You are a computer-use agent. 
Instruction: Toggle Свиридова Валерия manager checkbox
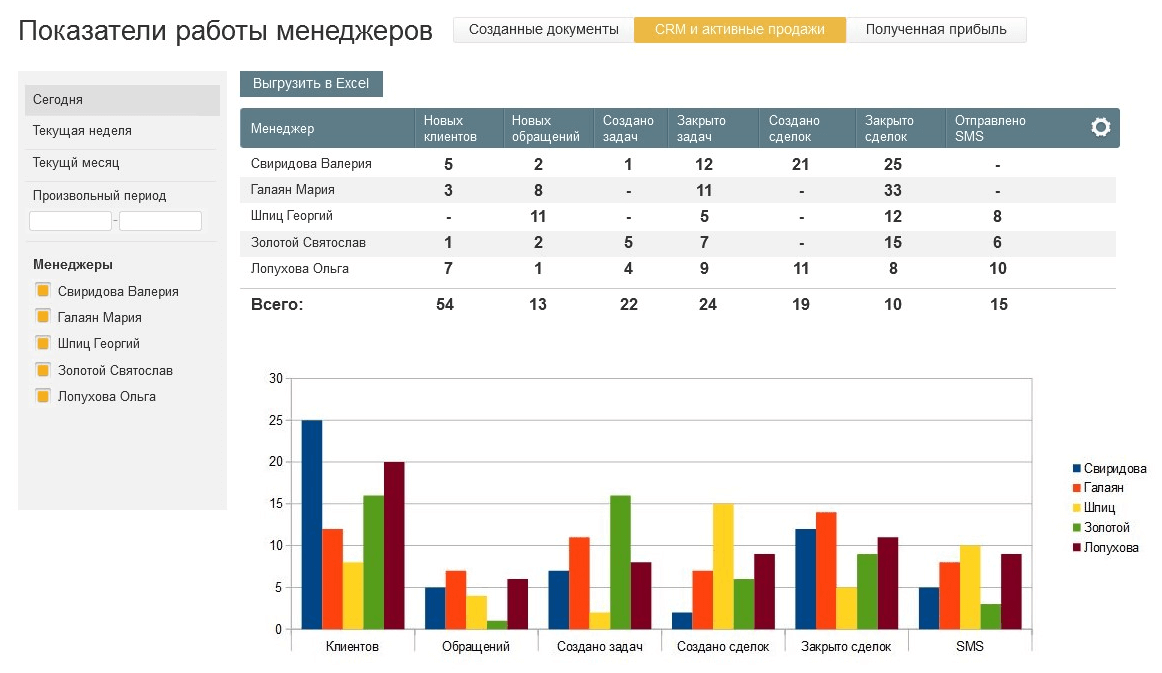tap(43, 291)
